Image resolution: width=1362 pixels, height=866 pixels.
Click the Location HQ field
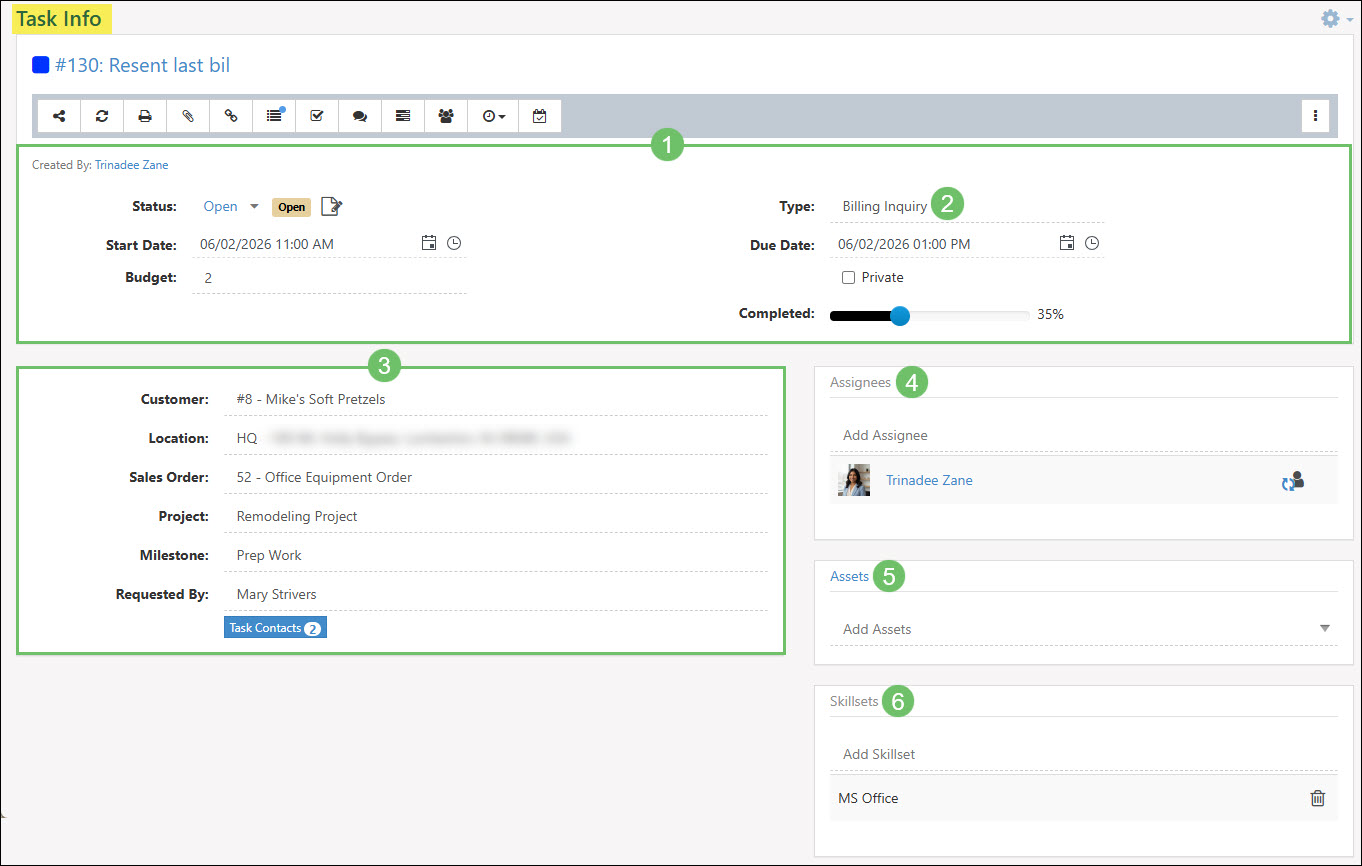pyautogui.click(x=496, y=438)
